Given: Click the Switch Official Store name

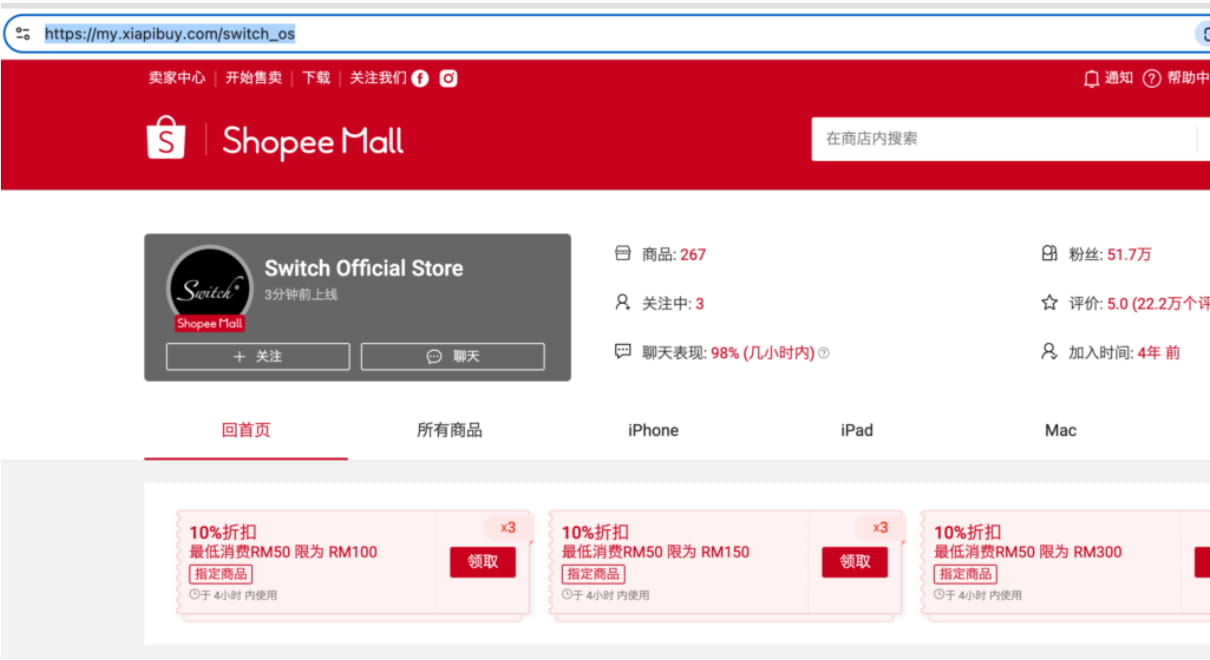Looking at the screenshot, I should click(x=363, y=268).
